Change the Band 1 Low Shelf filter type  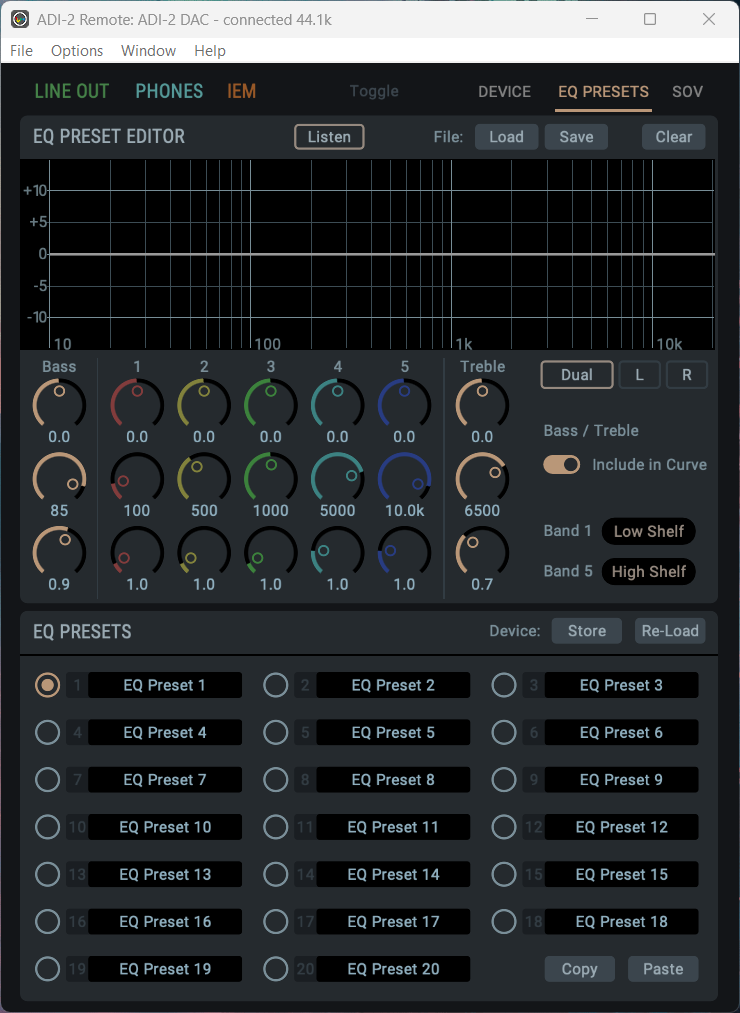click(x=648, y=532)
